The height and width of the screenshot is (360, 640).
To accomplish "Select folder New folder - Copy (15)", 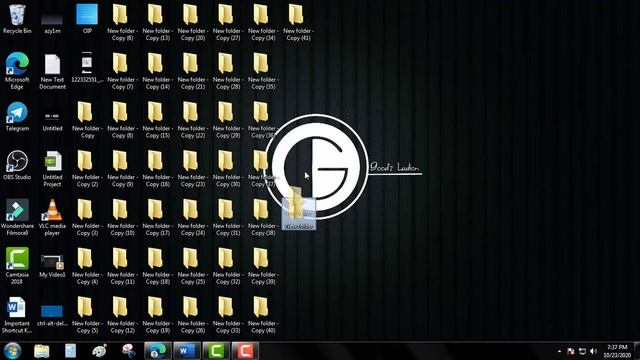I will click(x=157, y=120).
